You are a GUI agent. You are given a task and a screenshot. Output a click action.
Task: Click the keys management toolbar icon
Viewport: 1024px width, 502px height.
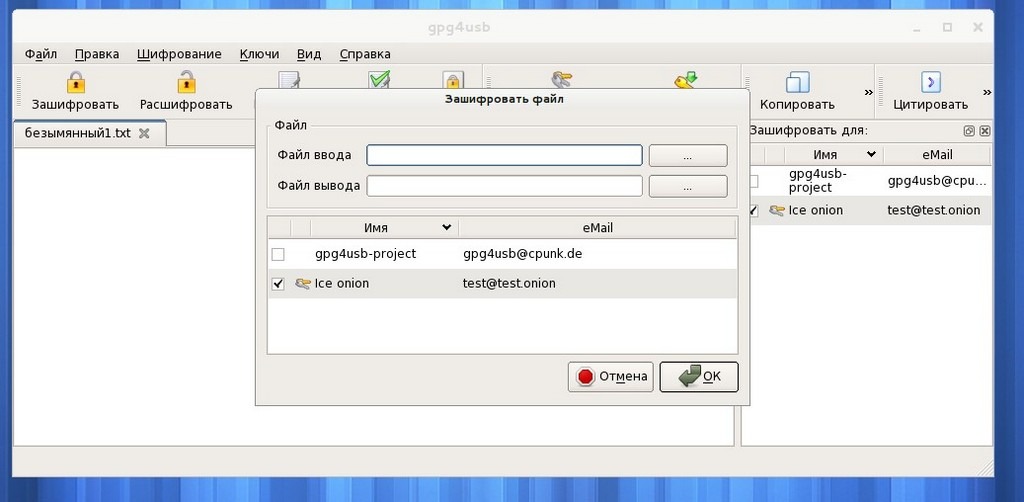(x=560, y=80)
